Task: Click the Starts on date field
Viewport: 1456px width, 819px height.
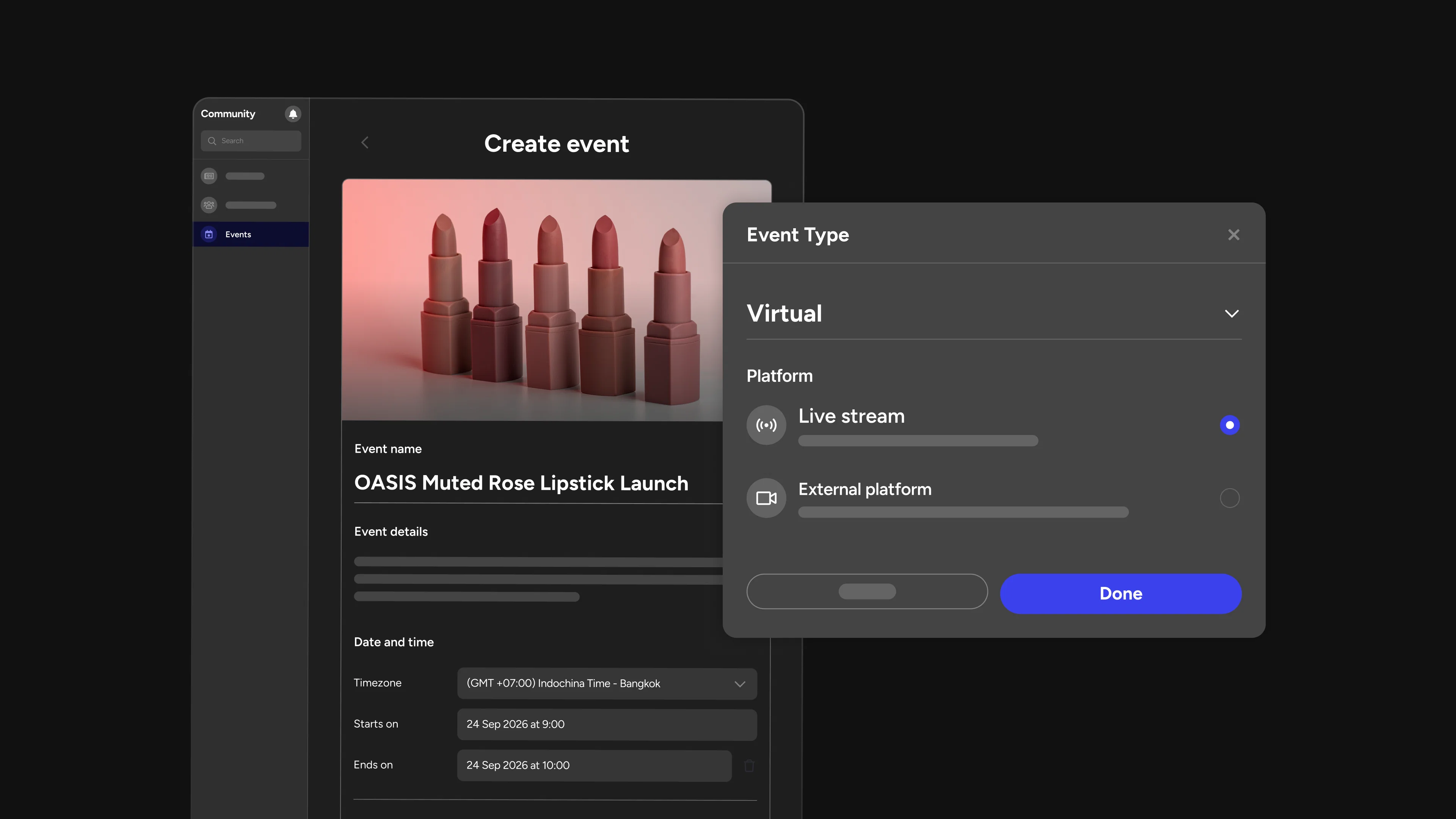Action: pos(607,724)
